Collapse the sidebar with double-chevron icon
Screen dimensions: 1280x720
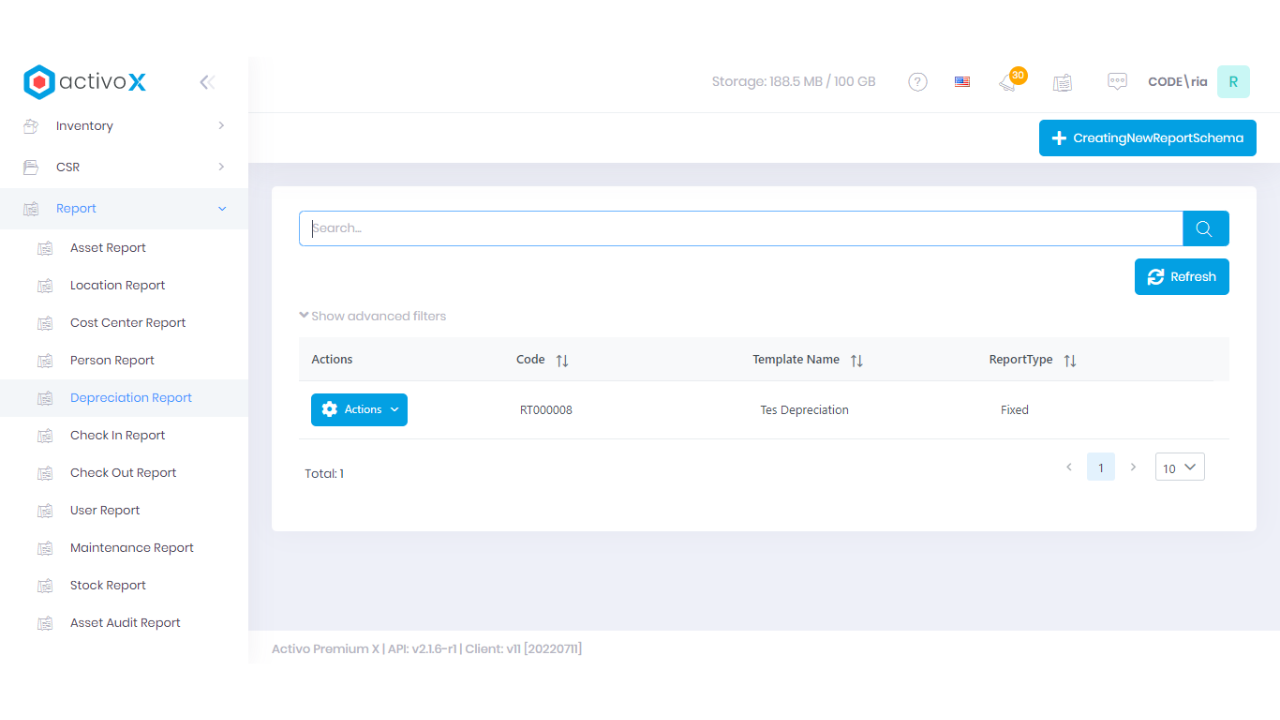(x=207, y=82)
